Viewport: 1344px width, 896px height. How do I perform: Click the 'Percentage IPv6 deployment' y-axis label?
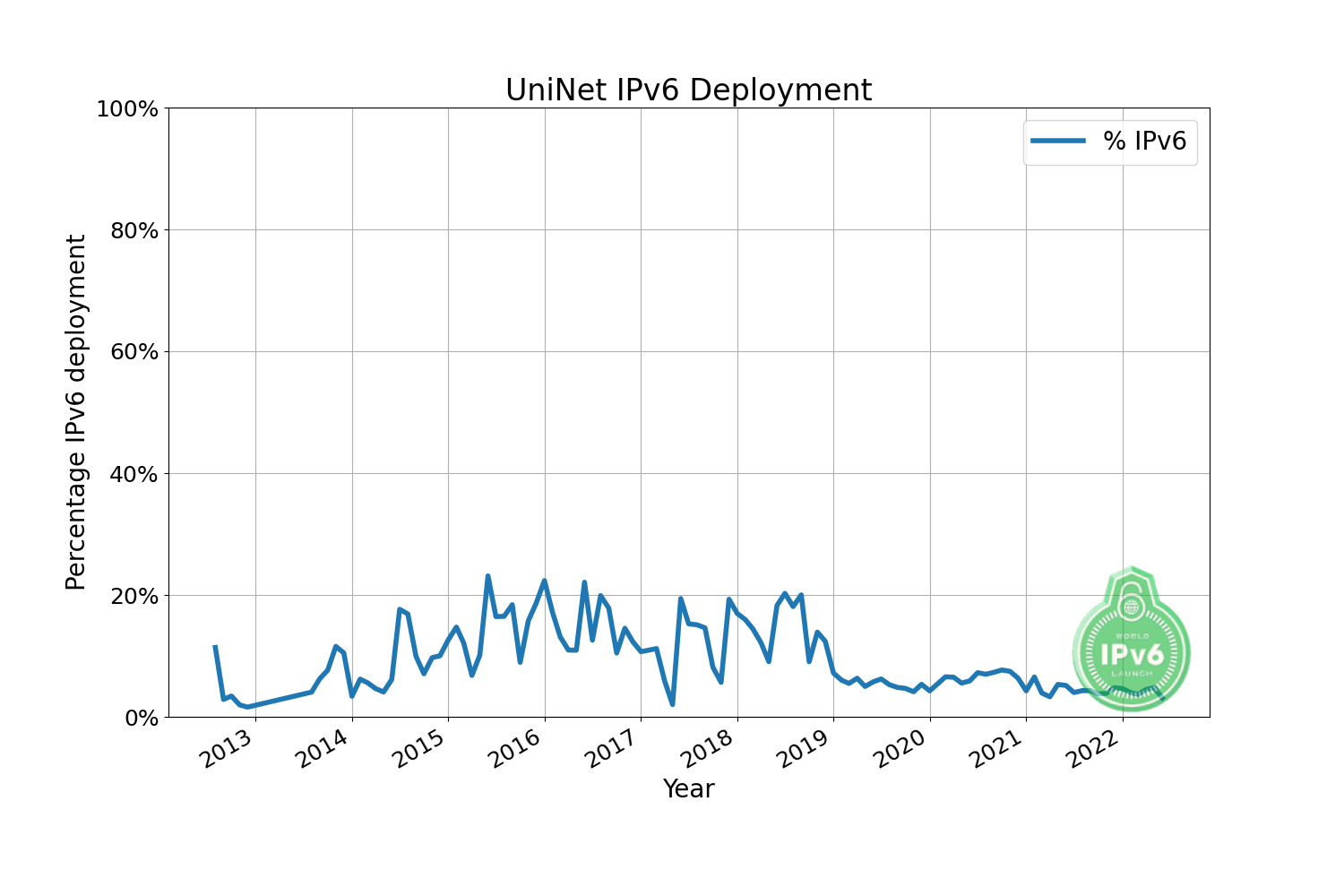[77, 412]
